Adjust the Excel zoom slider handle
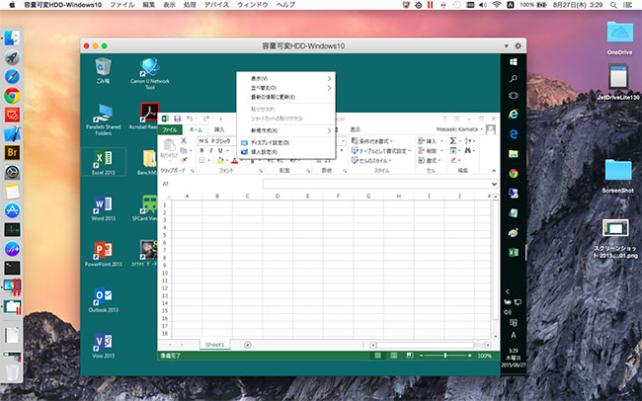 (445, 356)
